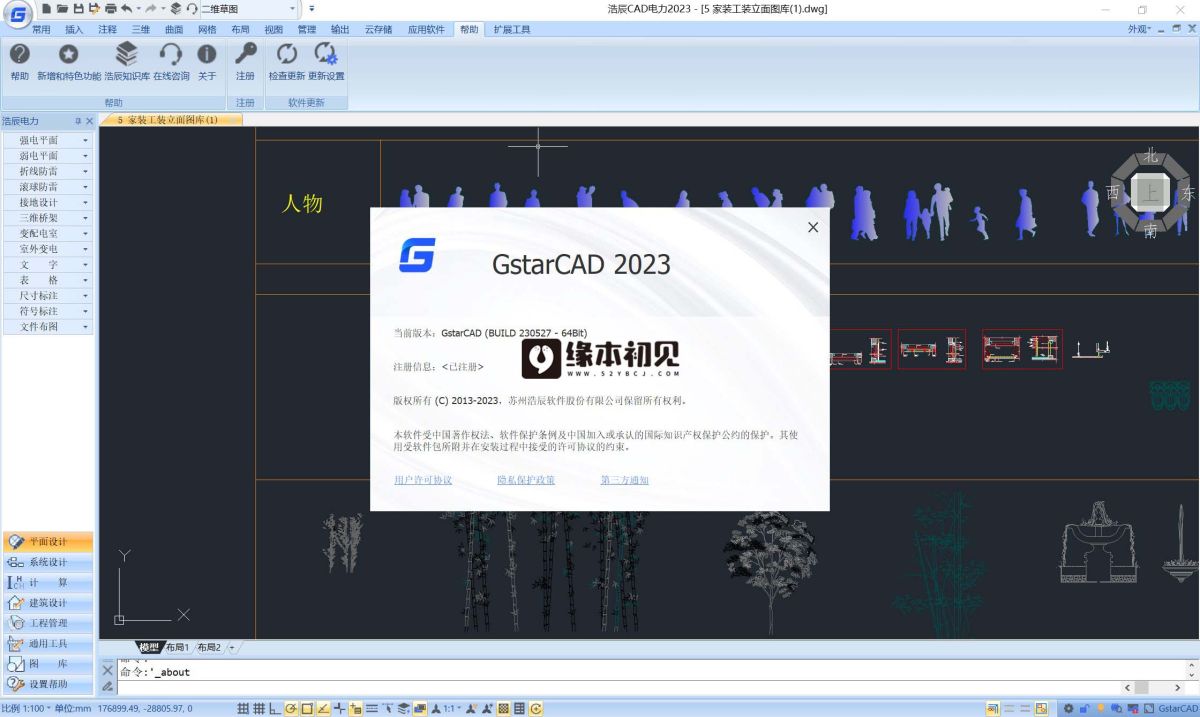Viewport: 1200px width, 717px height.
Task: Click the 新增和特色功能 star icon
Action: (69, 54)
